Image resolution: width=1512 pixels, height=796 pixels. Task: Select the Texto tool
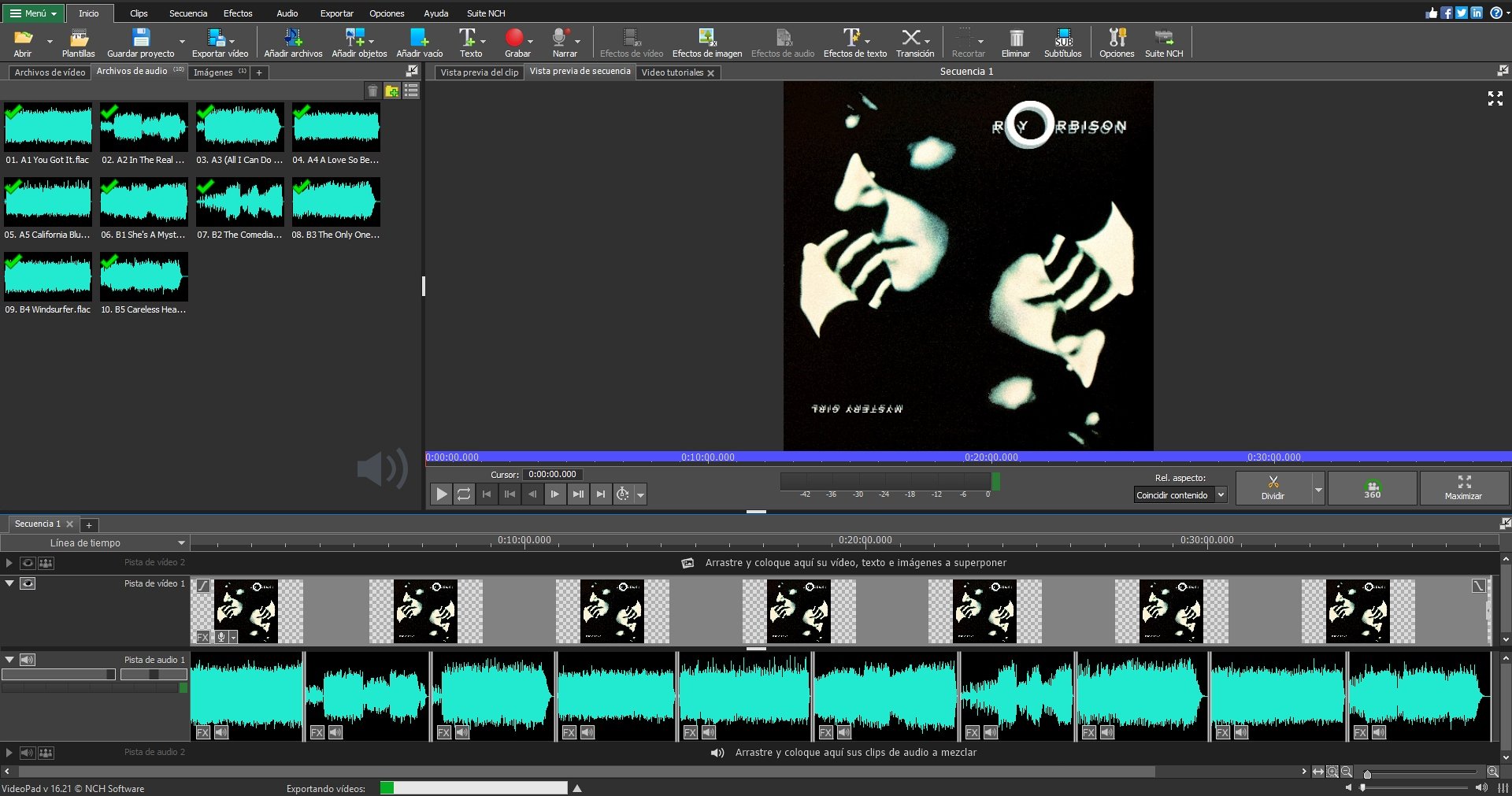pos(470,43)
